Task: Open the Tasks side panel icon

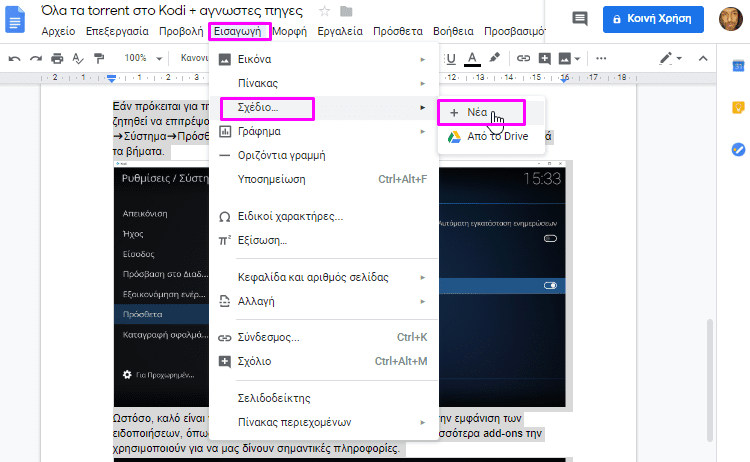Action: [x=738, y=150]
